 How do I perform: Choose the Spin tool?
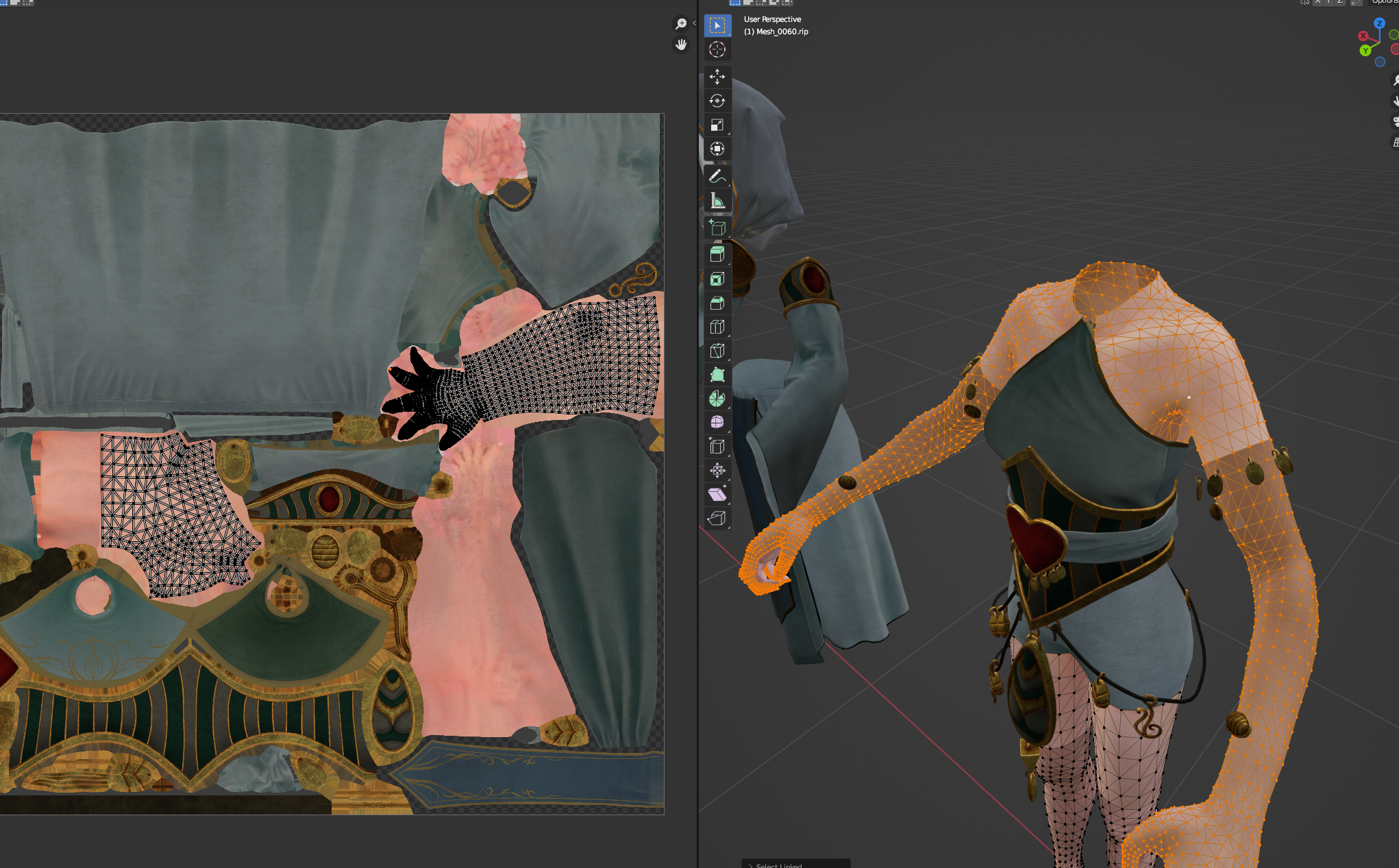[x=717, y=399]
